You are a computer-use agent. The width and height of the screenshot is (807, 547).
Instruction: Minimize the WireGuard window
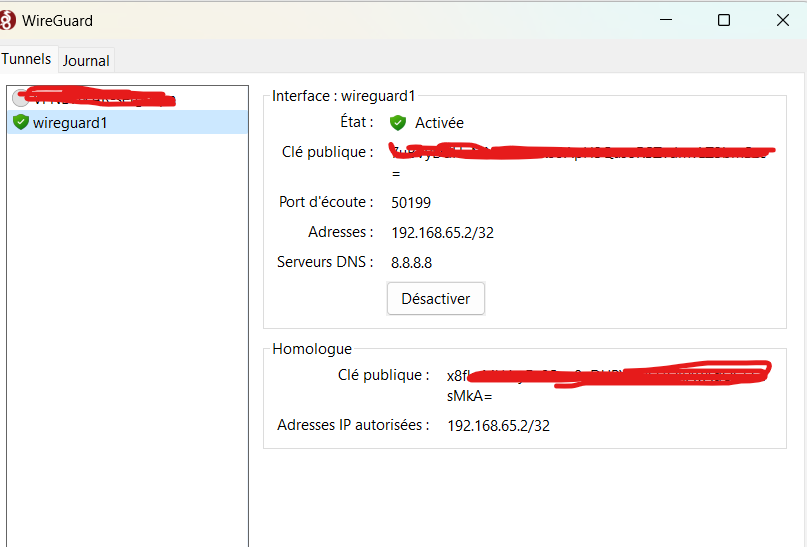click(x=666, y=20)
